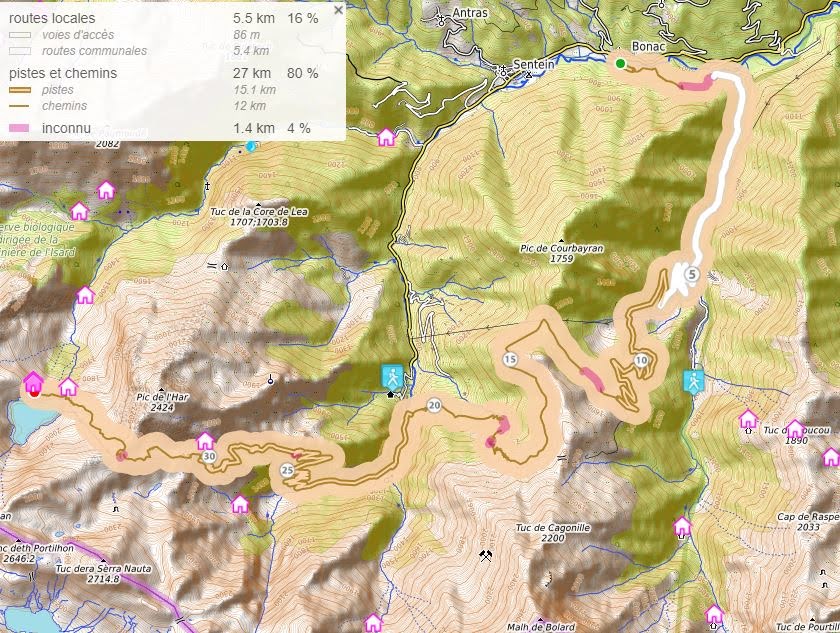840x633 pixels.
Task: Select the refuge icon at the route end
Action: [x=33, y=382]
